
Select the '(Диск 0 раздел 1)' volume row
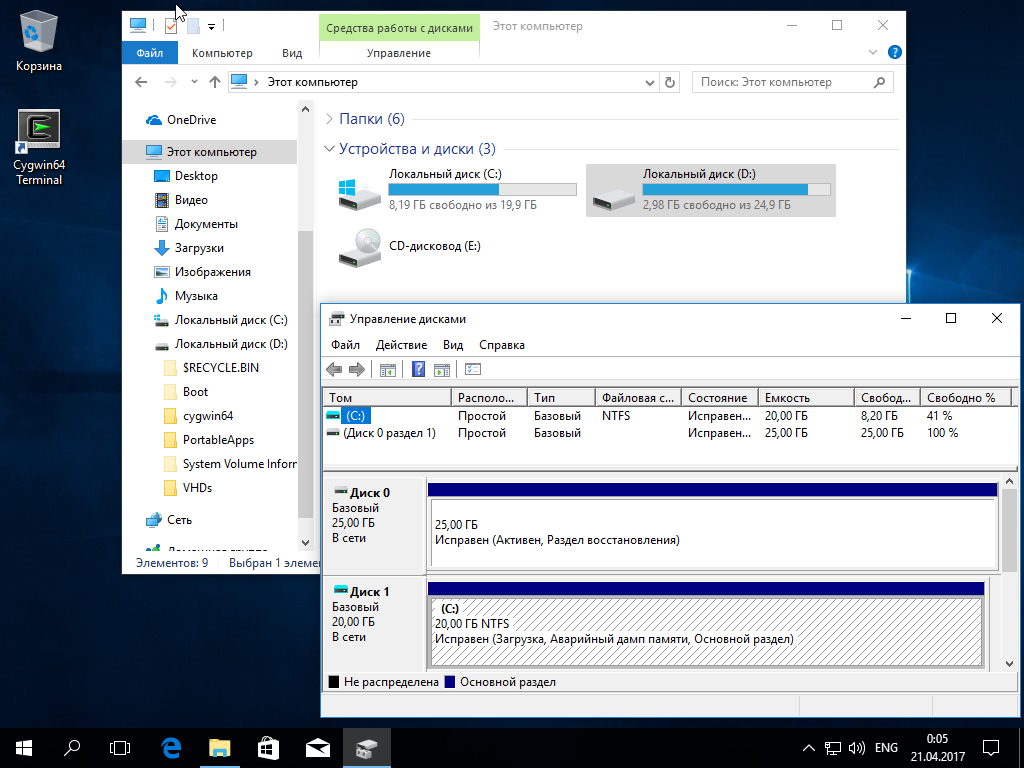669,433
